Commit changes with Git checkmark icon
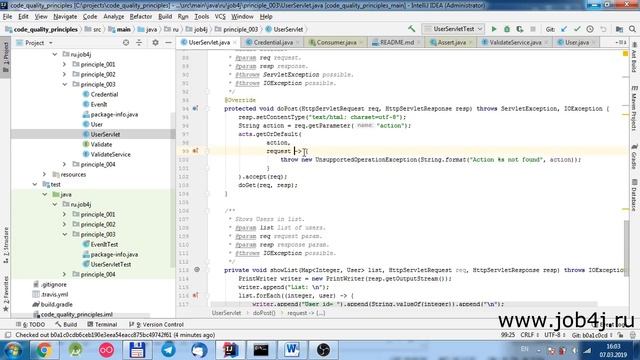This screenshot has height=360, width=640. (x=577, y=29)
